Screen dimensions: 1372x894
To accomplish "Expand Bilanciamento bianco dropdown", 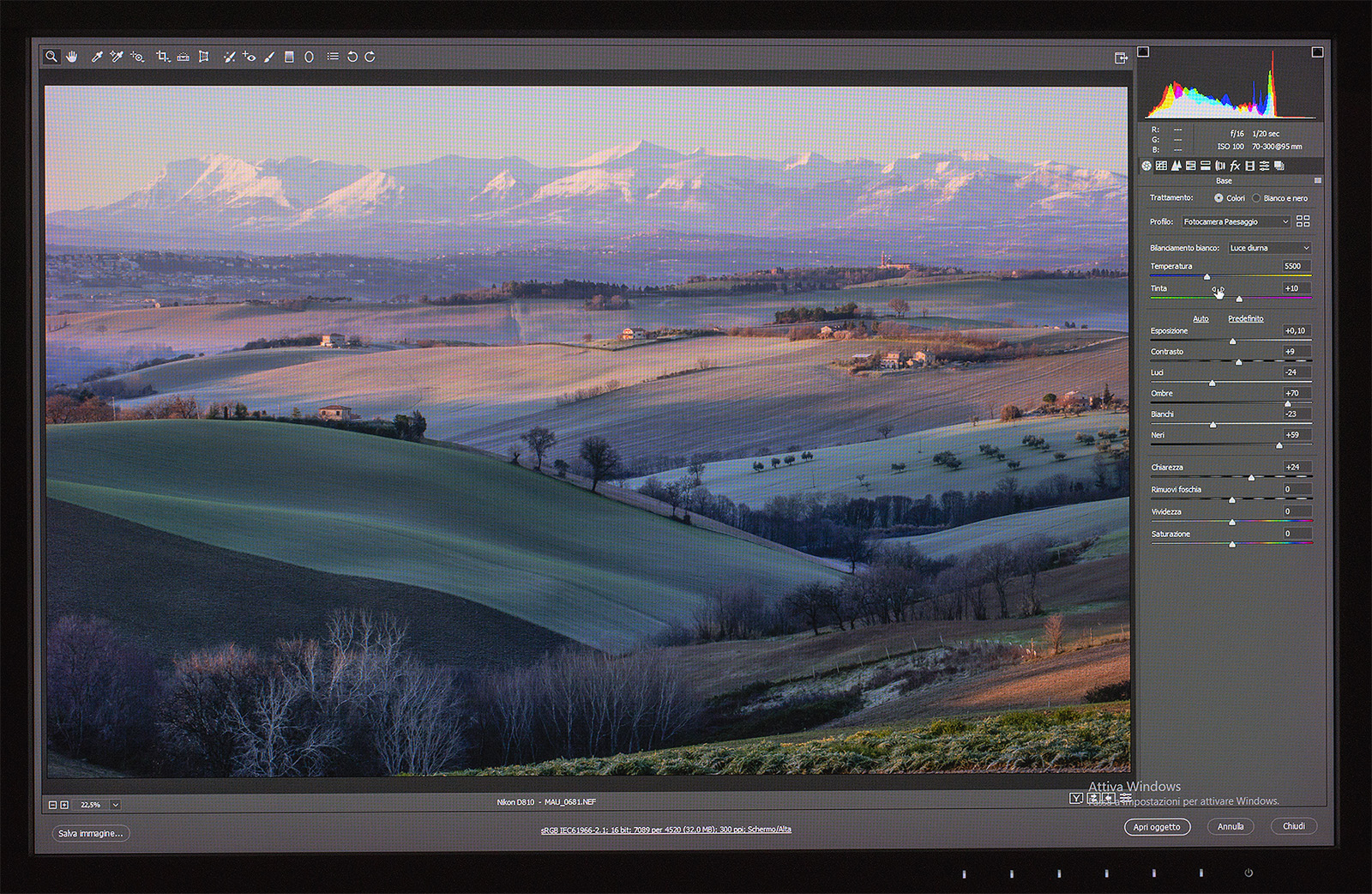I will tap(1269, 248).
